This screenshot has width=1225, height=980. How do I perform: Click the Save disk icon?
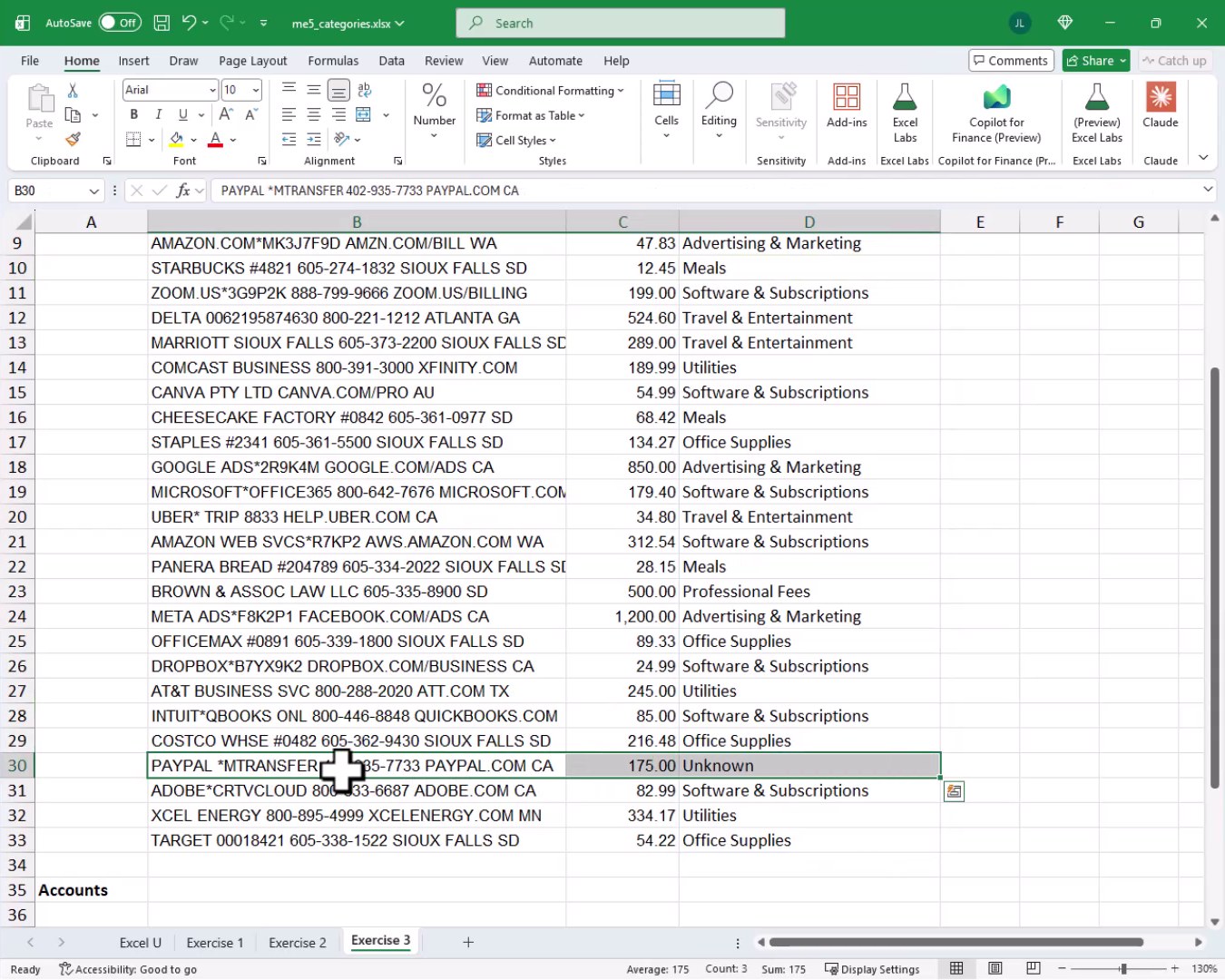click(x=162, y=23)
